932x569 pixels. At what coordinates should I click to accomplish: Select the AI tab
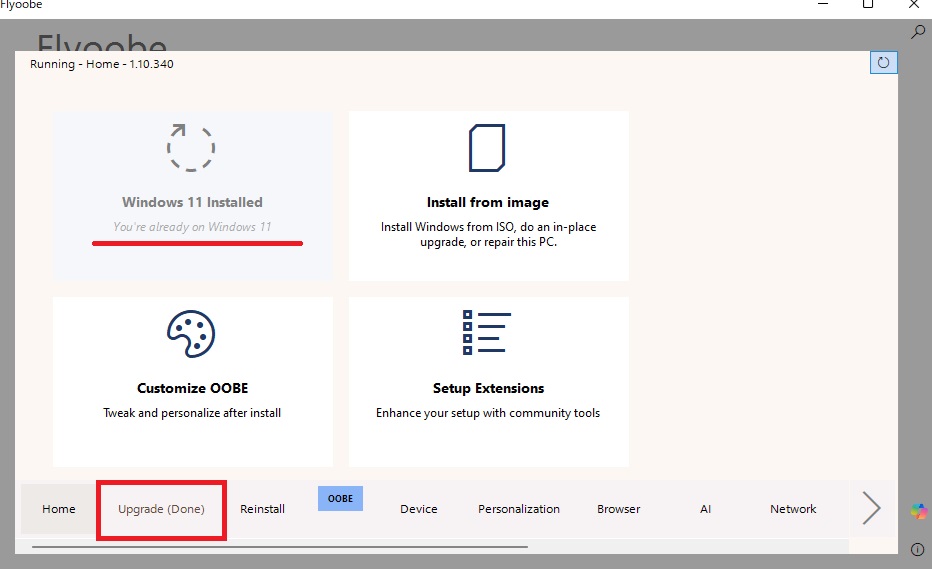(705, 509)
